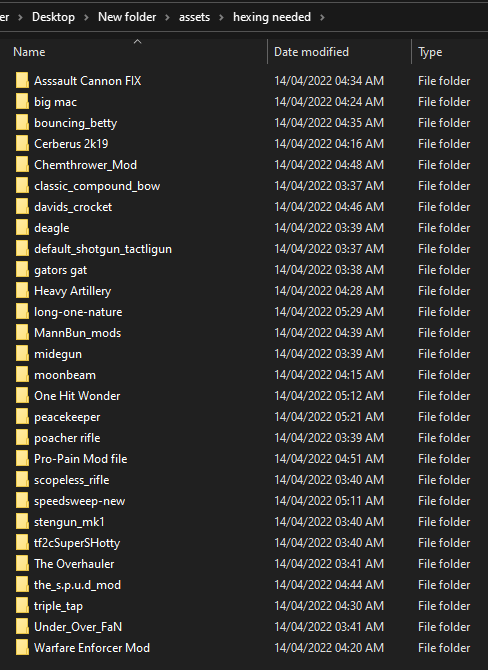Select the moonbeam folder icon
Screen dimensions: 488x670
point(22,374)
